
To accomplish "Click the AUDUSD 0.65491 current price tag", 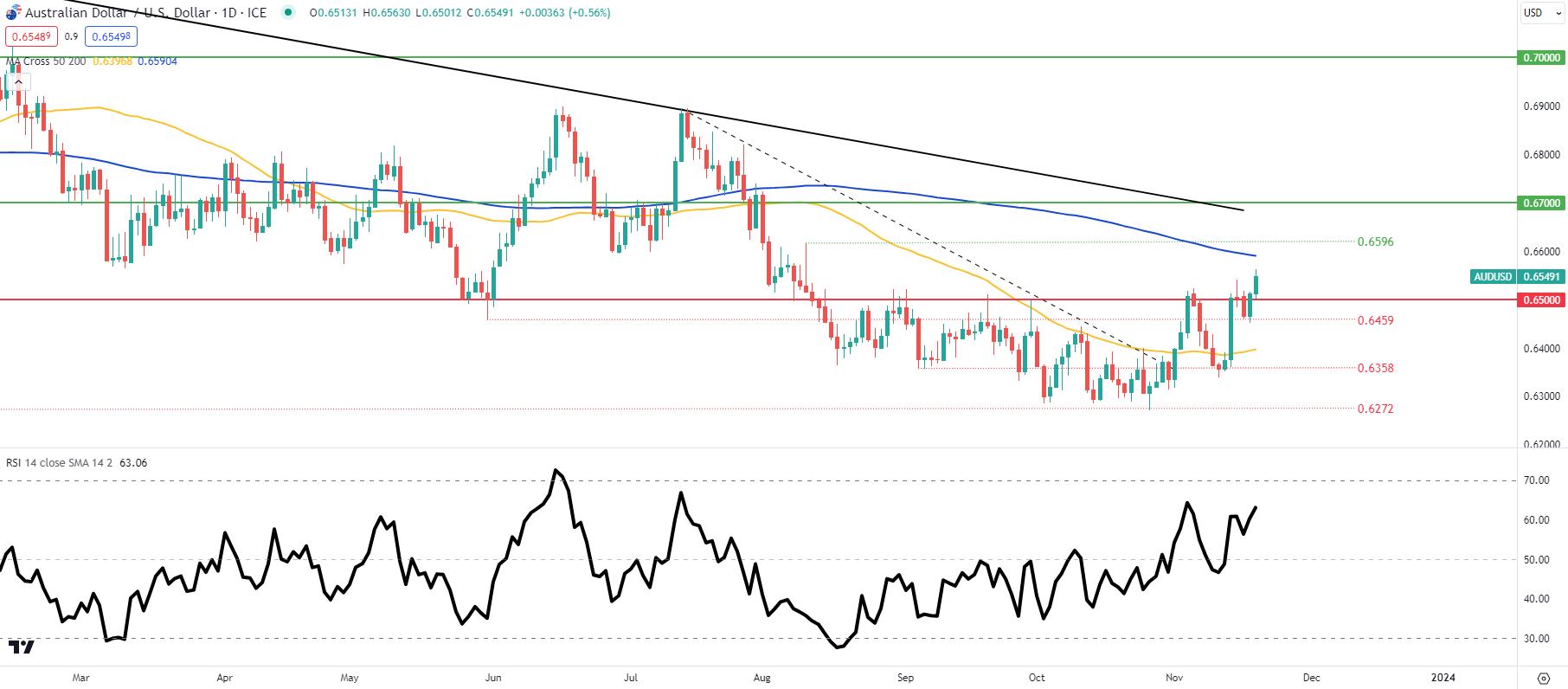I will (1517, 277).
